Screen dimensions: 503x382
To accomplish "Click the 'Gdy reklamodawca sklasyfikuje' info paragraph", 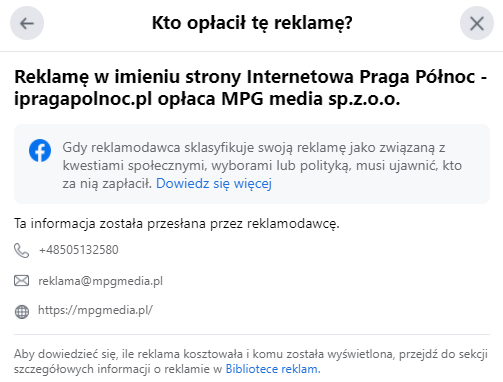I will point(262,166).
